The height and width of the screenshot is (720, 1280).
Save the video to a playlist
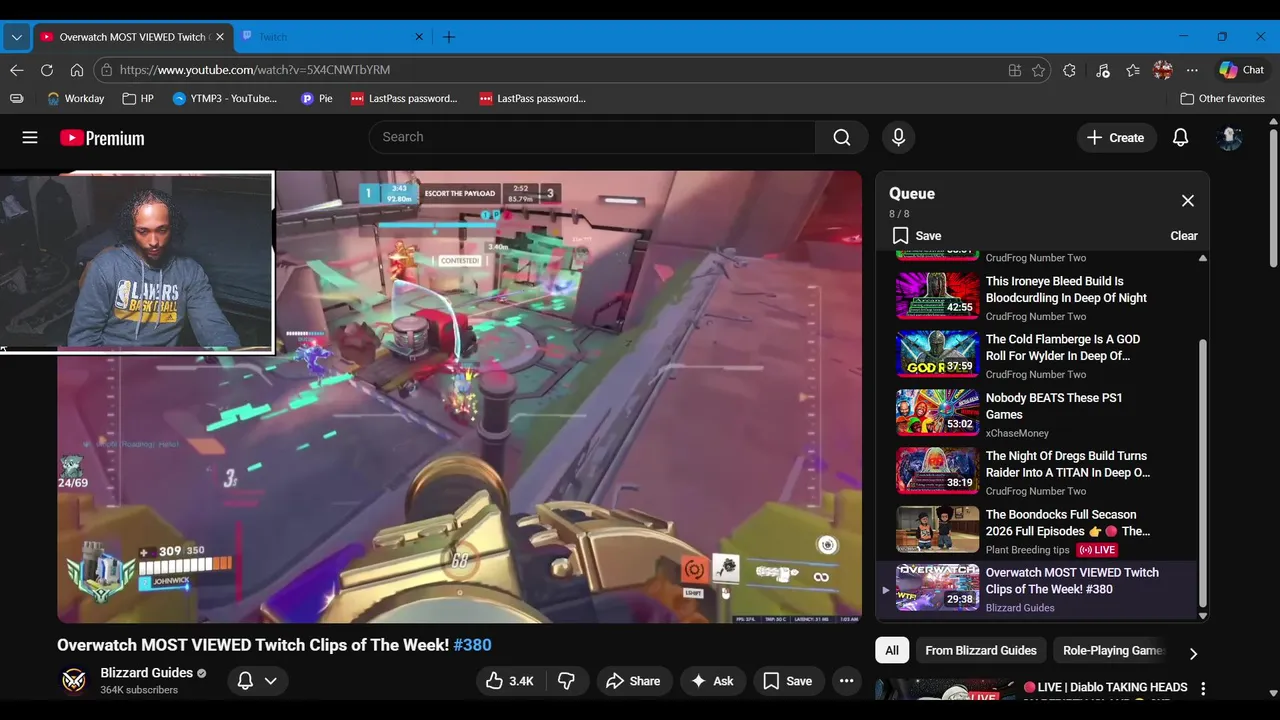point(788,681)
